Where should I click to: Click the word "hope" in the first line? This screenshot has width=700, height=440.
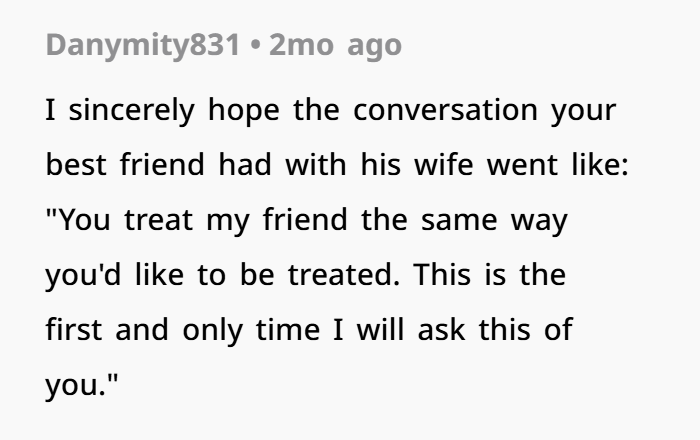point(244,110)
